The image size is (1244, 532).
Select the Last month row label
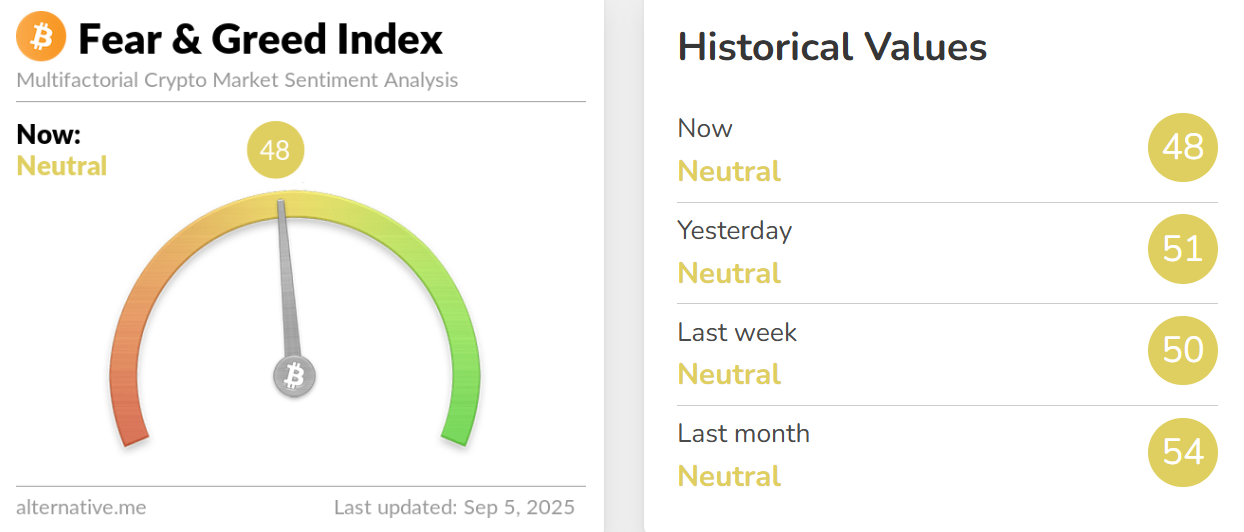coord(743,433)
